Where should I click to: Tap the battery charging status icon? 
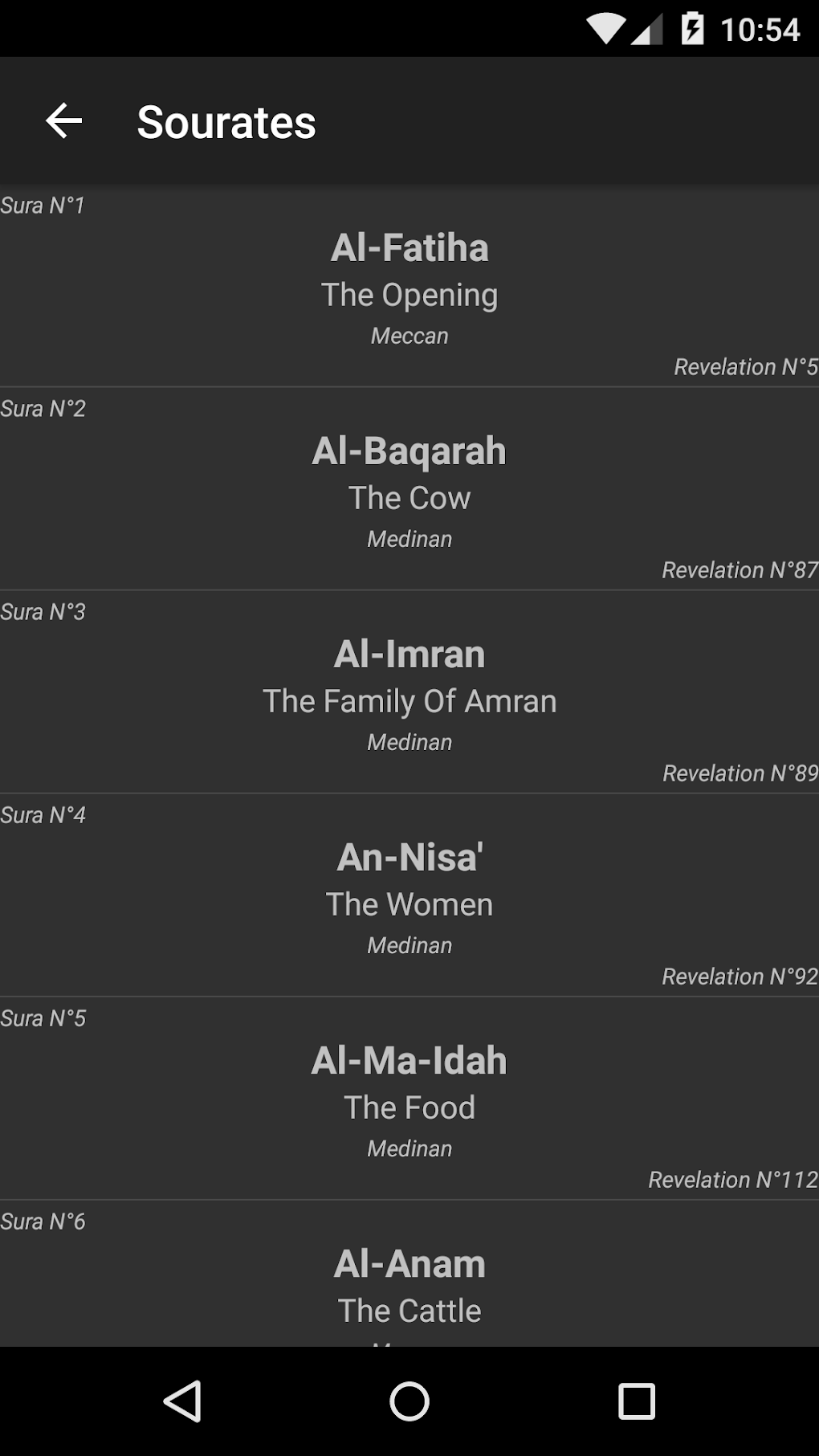pos(692,30)
